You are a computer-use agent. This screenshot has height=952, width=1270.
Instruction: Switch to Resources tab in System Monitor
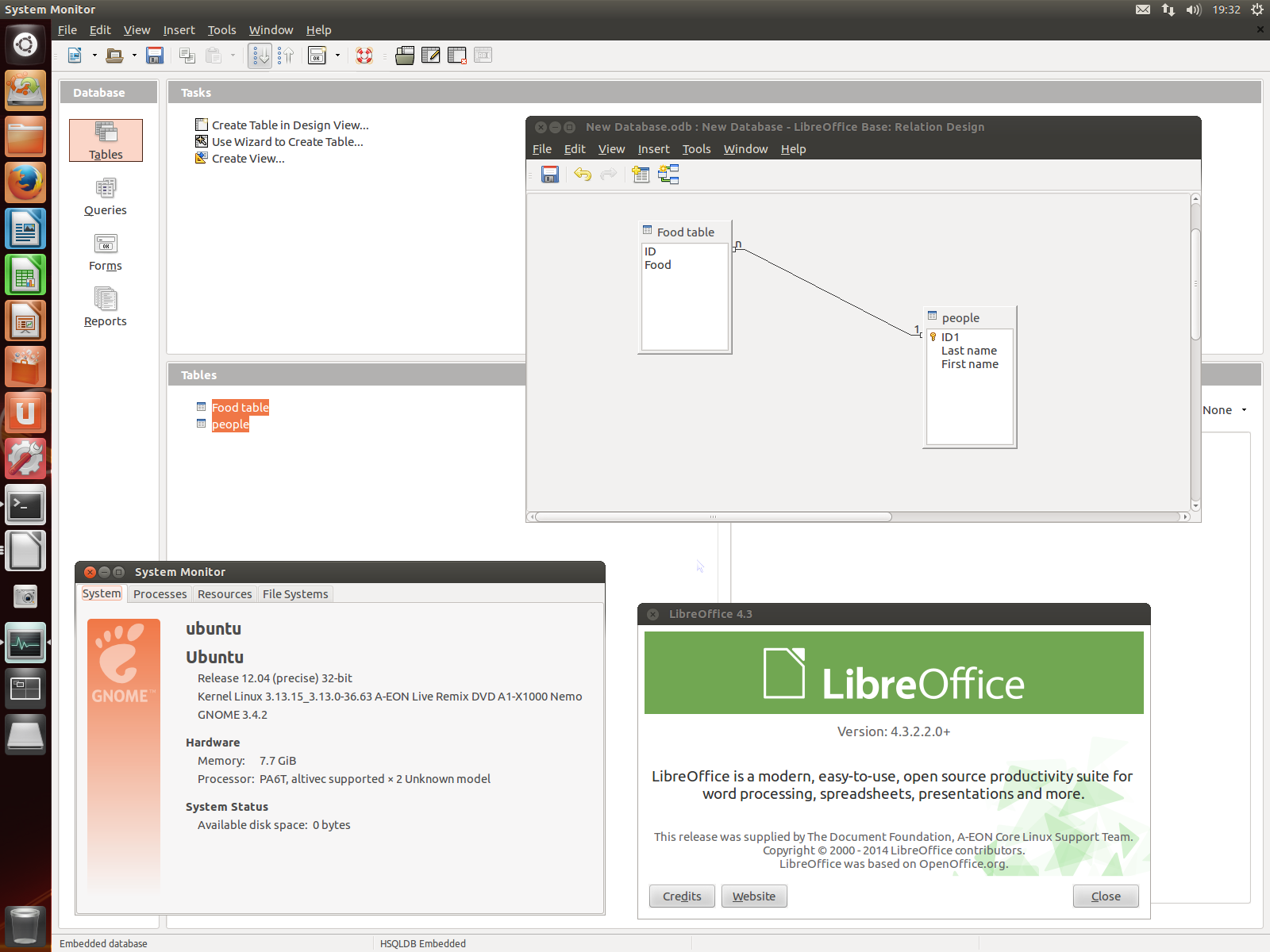coord(225,594)
